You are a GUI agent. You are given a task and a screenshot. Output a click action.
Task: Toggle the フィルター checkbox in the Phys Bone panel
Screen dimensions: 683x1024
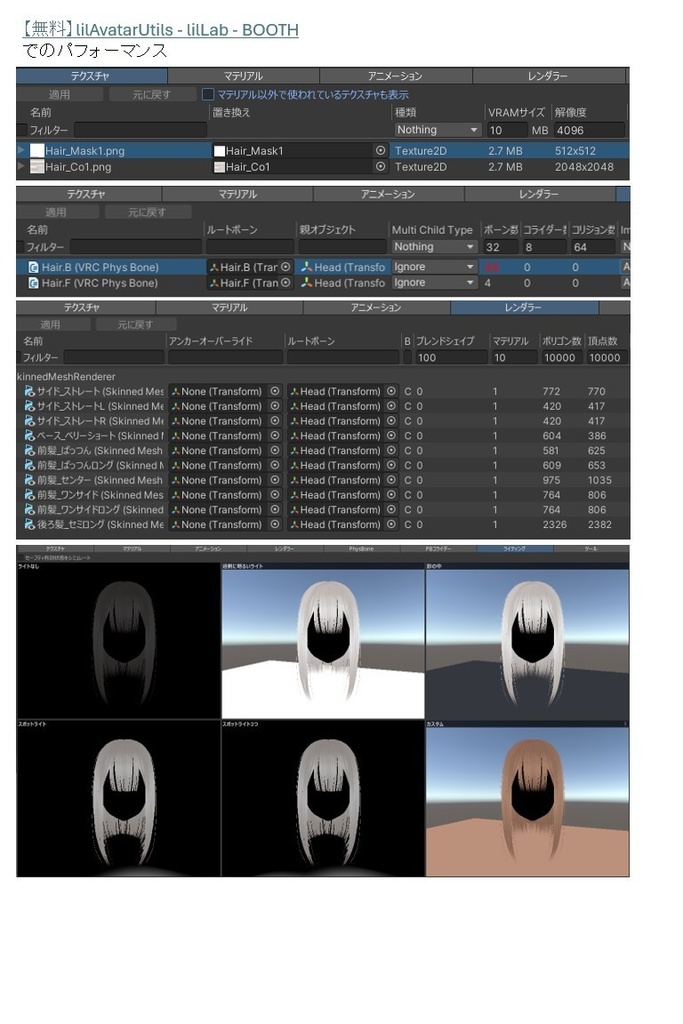20,247
